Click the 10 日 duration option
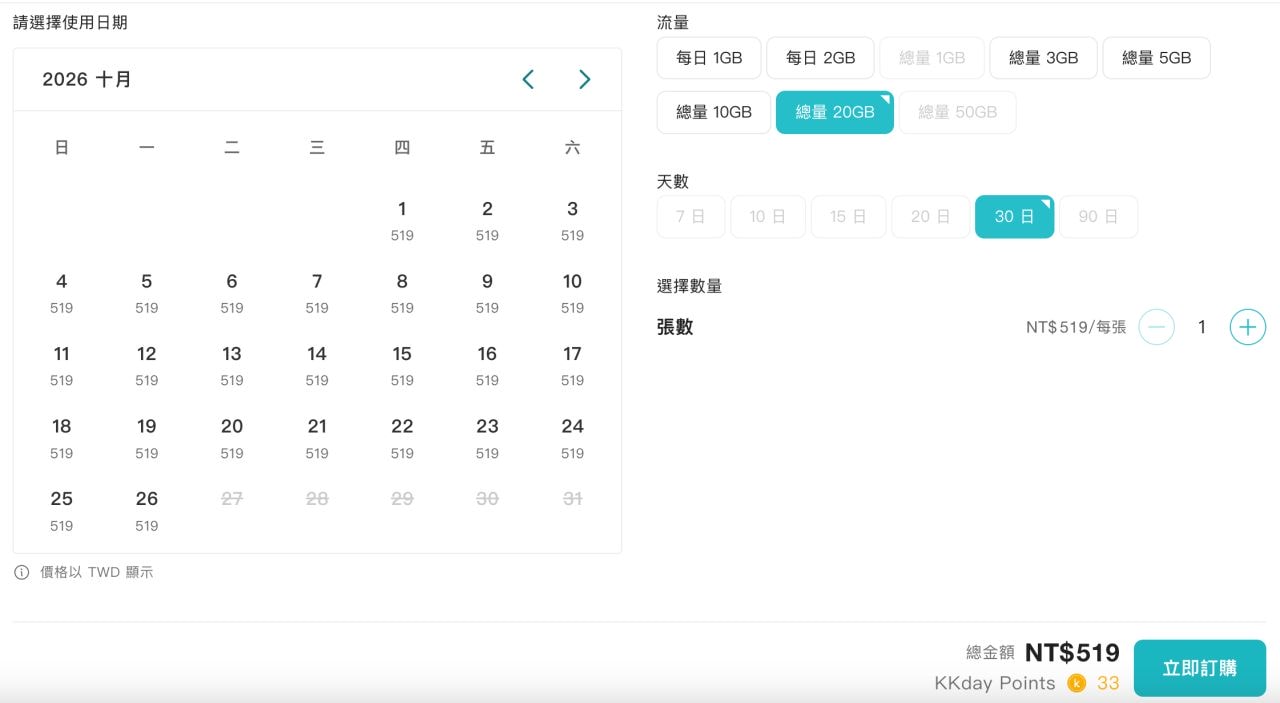 click(768, 217)
